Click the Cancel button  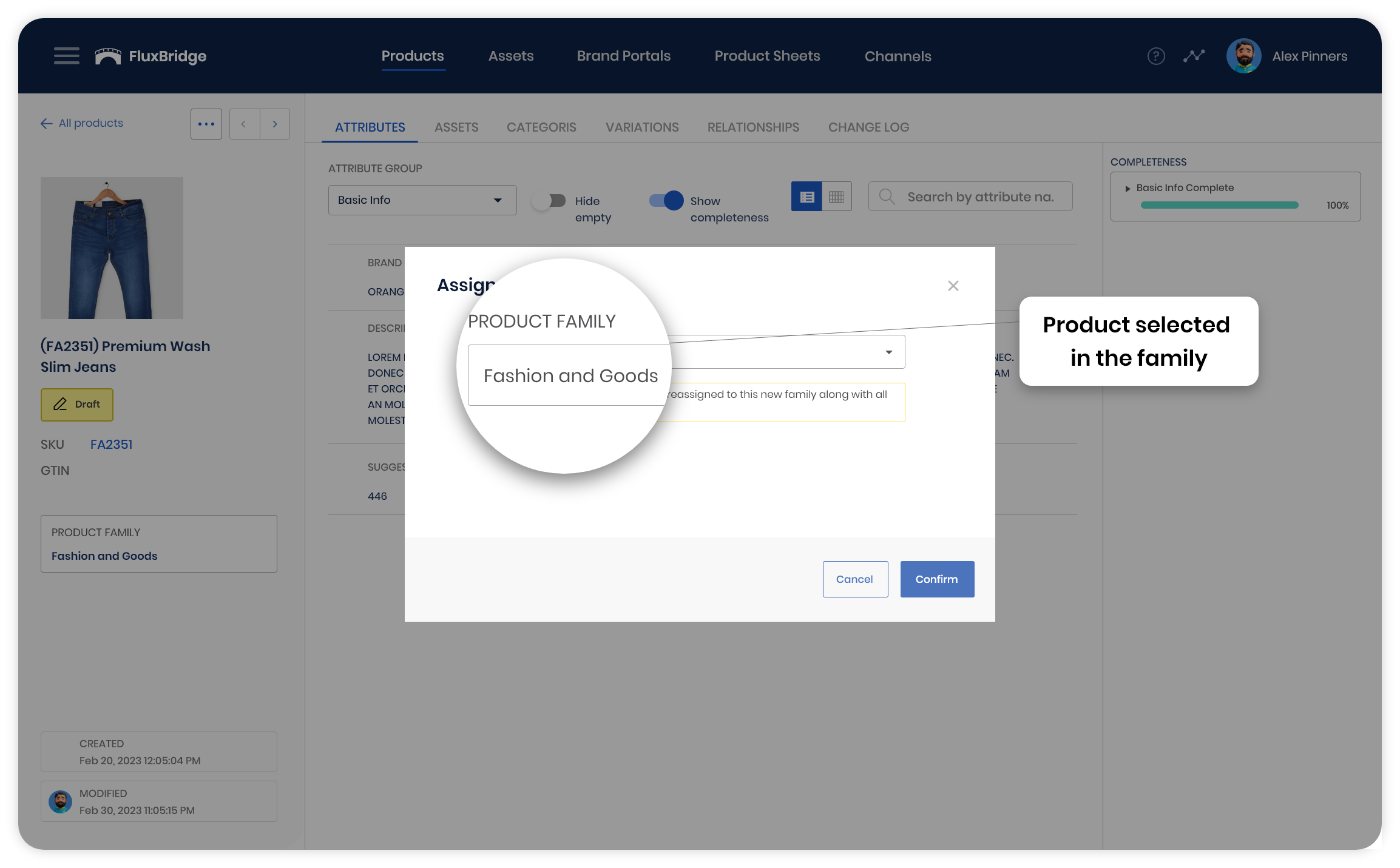pos(854,579)
